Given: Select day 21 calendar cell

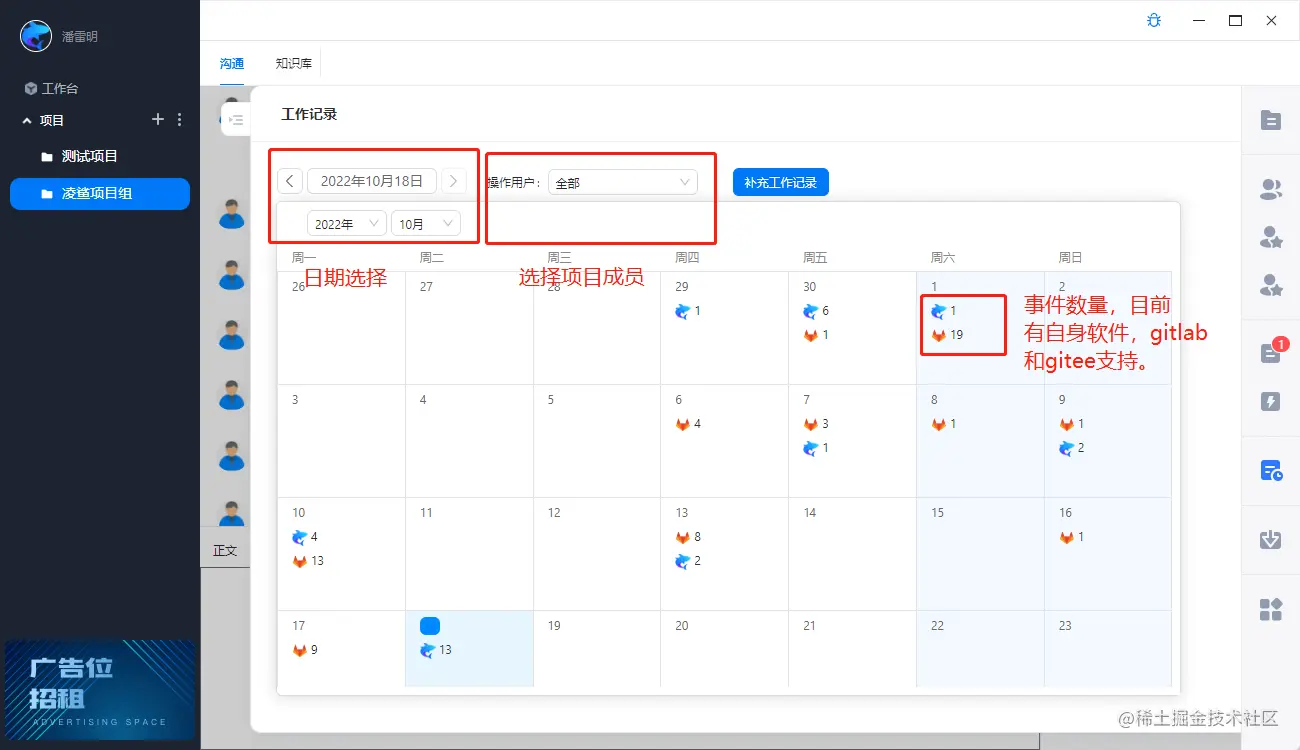Looking at the screenshot, I should (852, 648).
